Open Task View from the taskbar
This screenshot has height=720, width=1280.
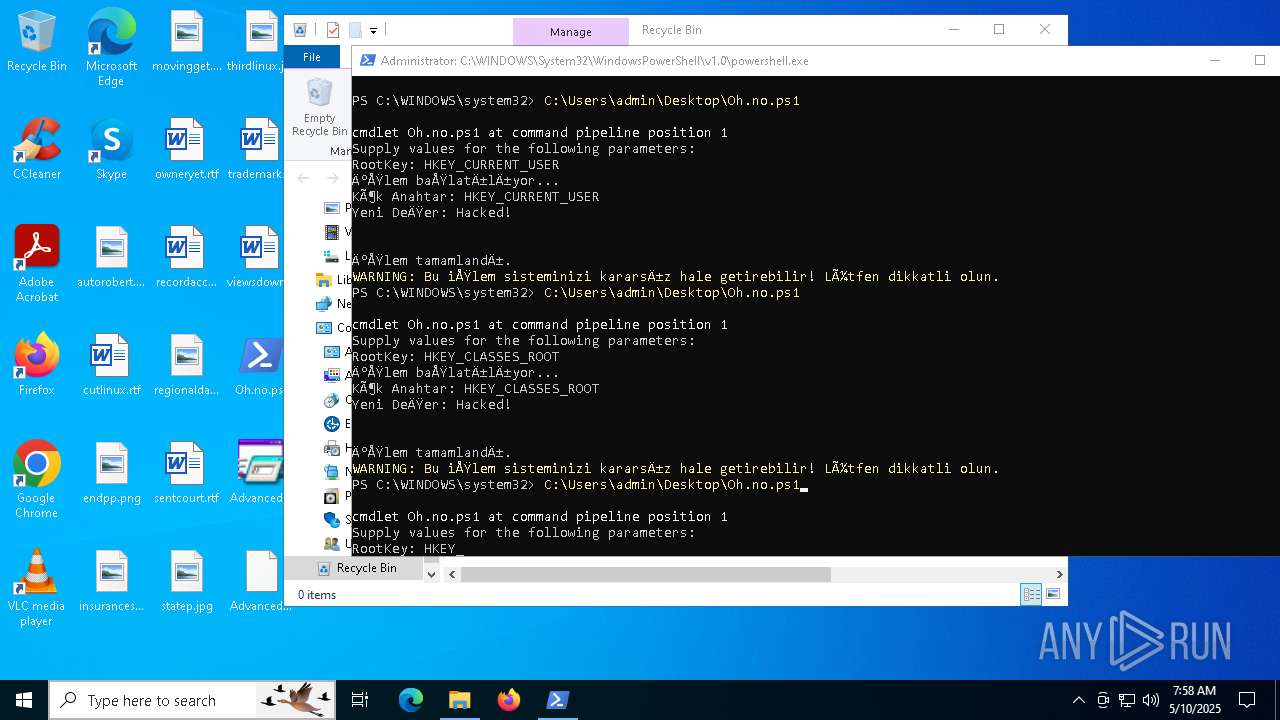pos(360,700)
